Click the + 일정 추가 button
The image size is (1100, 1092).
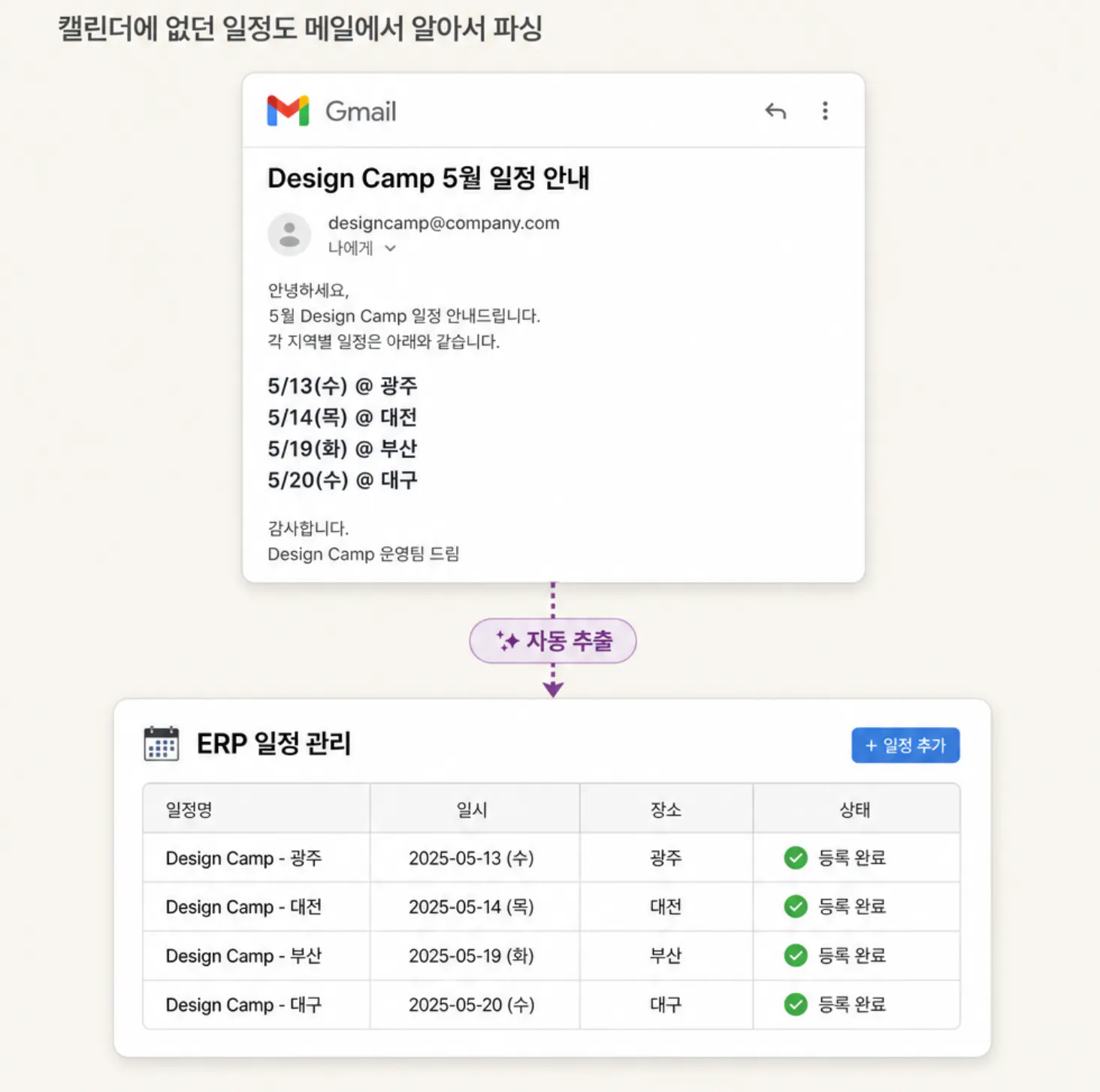[905, 745]
